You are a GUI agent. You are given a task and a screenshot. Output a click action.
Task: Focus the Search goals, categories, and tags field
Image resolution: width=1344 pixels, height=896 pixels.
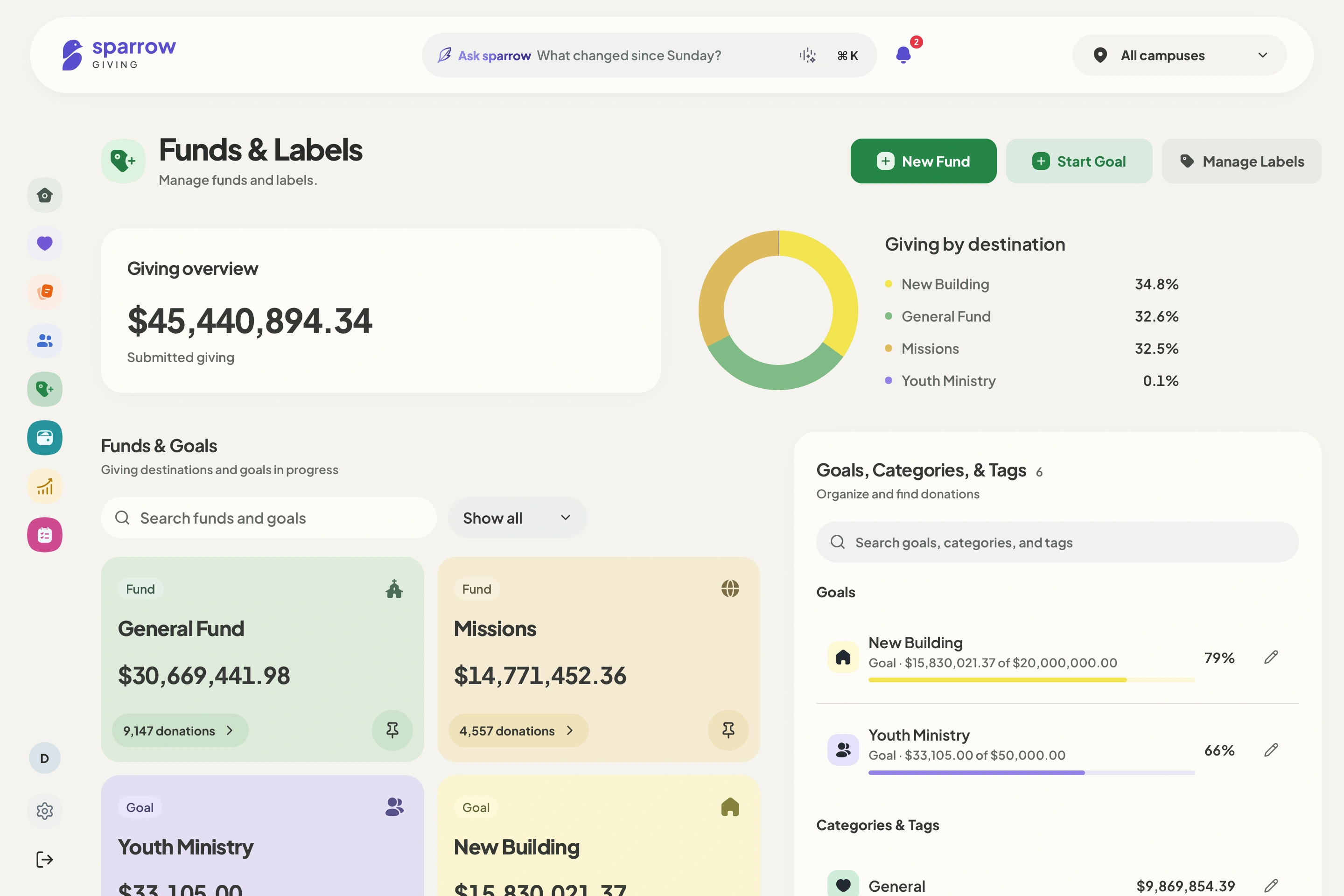1057,542
